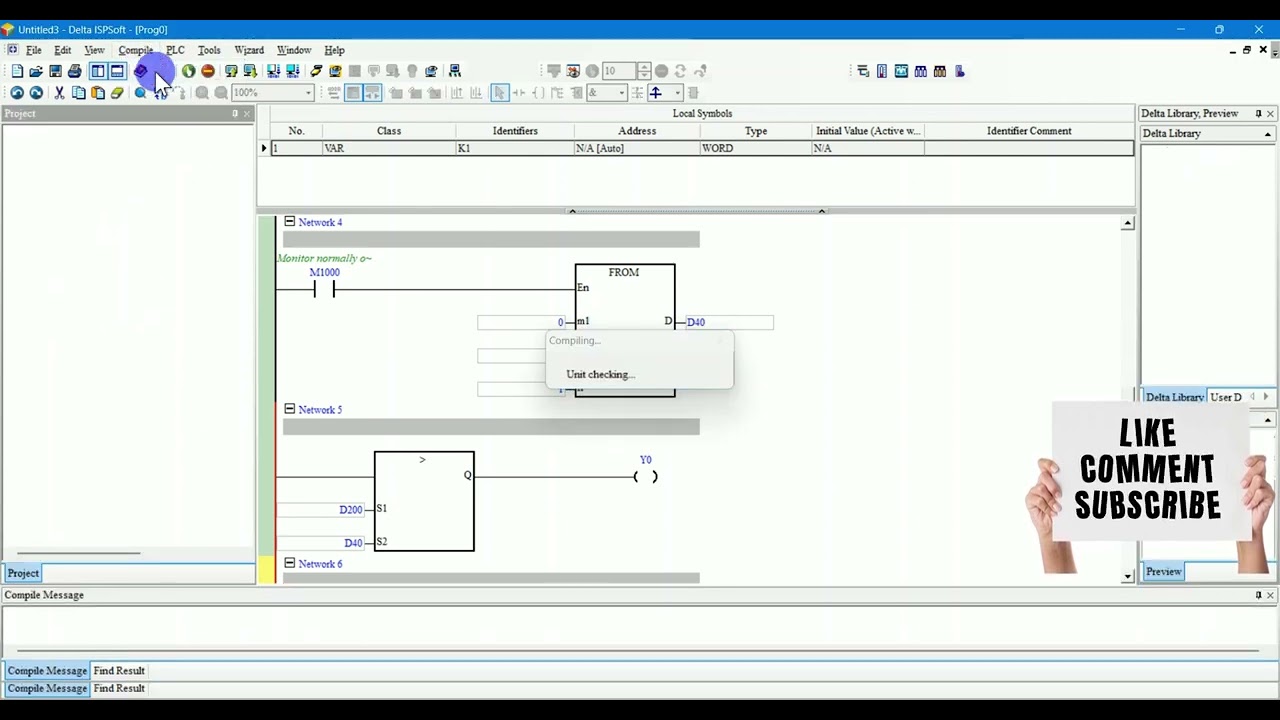Select the Project tab at panel bottom
1280x720 pixels.
click(23, 573)
